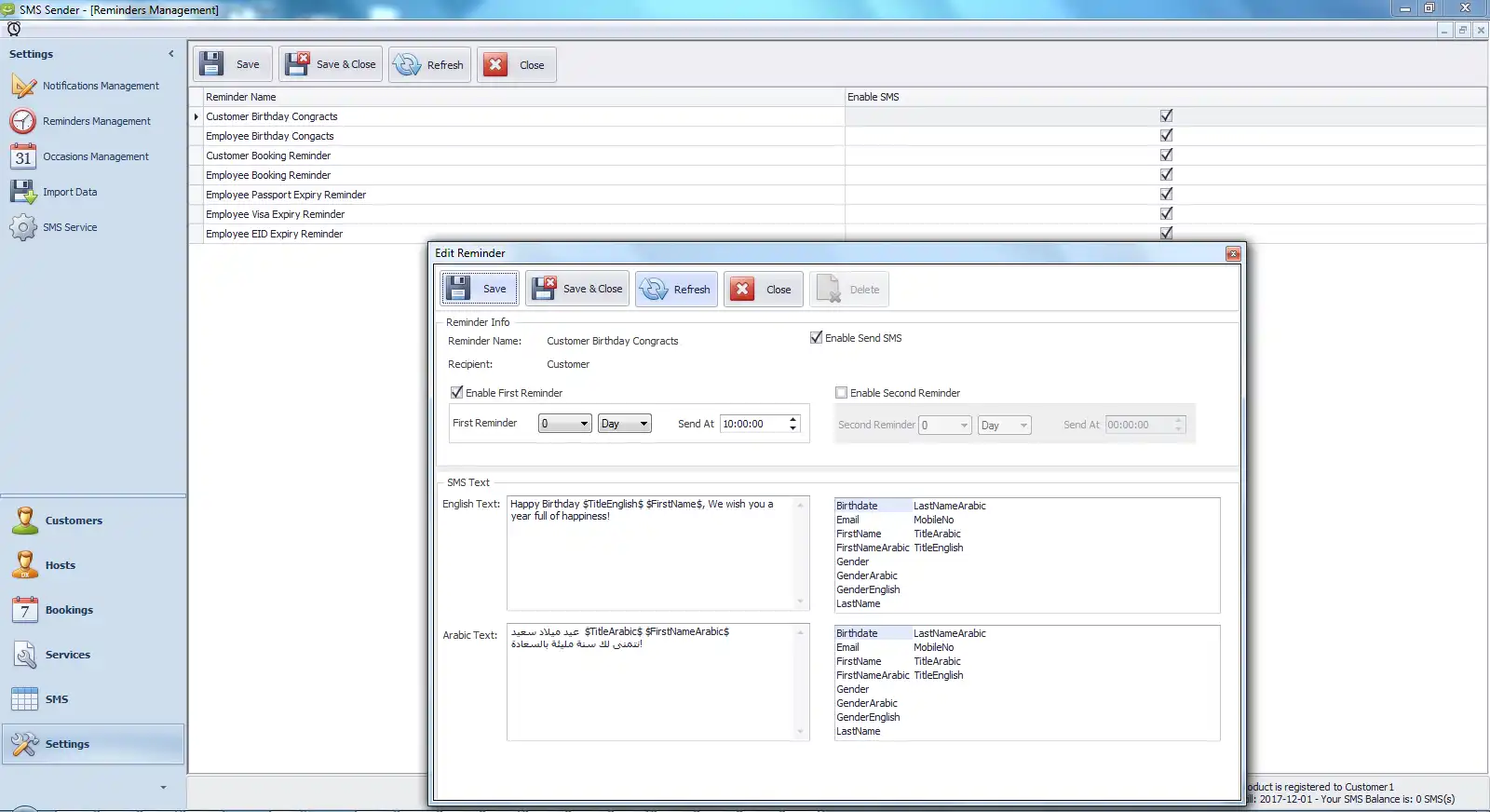
Task: Click the Customers person icon
Action: [25, 521]
